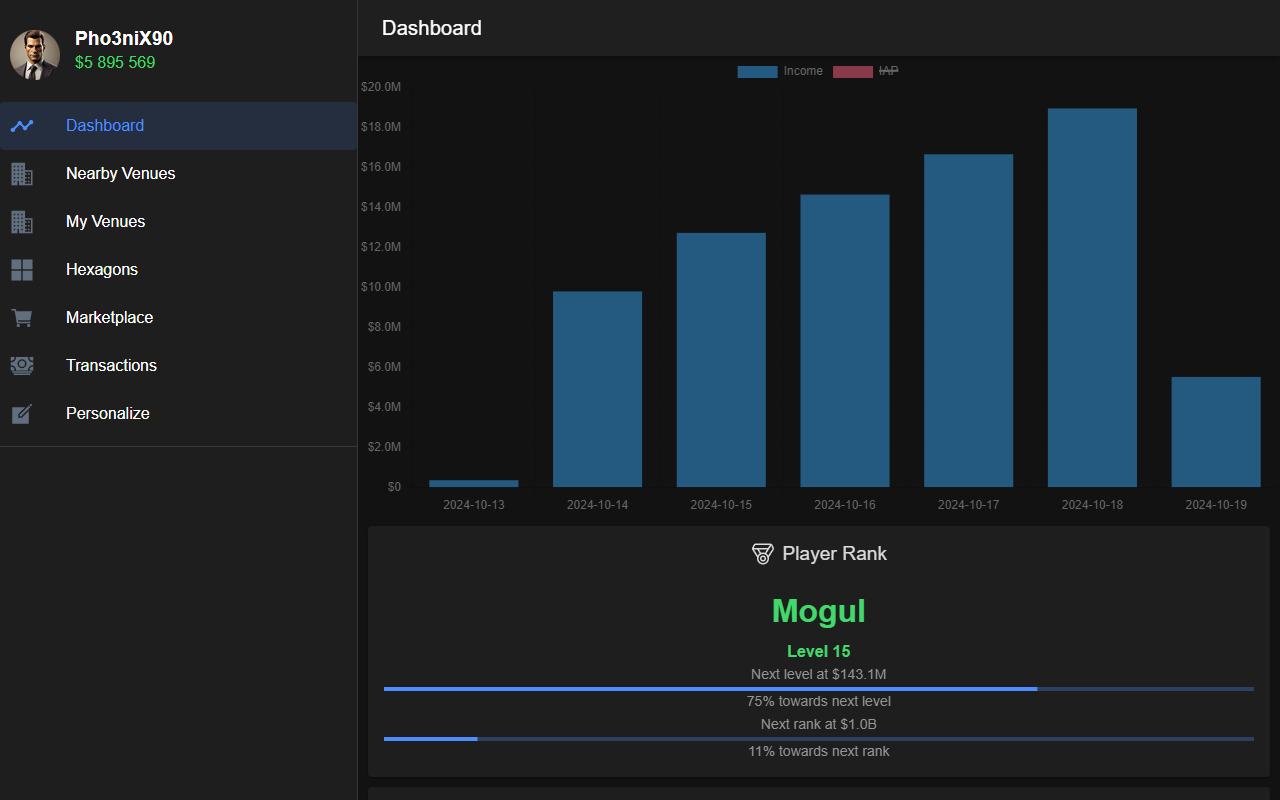The height and width of the screenshot is (800, 1280).
Task: Click the Pho3niX90 profile avatar
Action: point(35,55)
